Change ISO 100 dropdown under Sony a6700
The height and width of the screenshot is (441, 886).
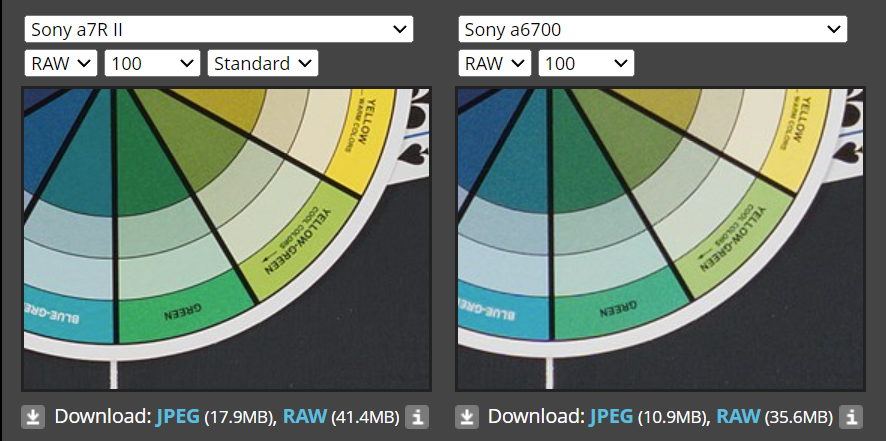(x=586, y=64)
